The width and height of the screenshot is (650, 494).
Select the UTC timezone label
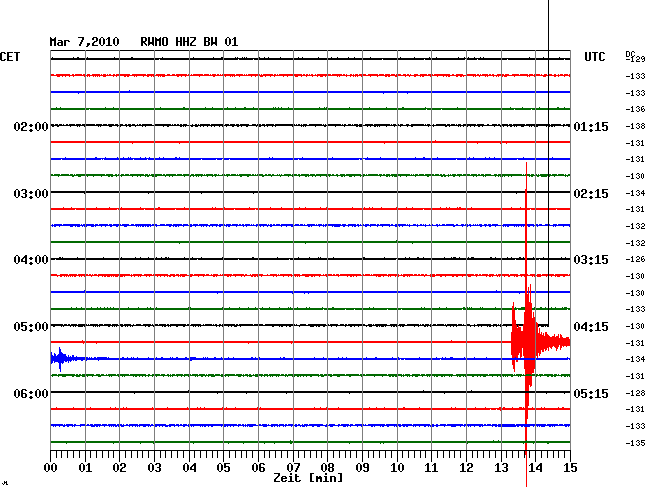point(594,57)
